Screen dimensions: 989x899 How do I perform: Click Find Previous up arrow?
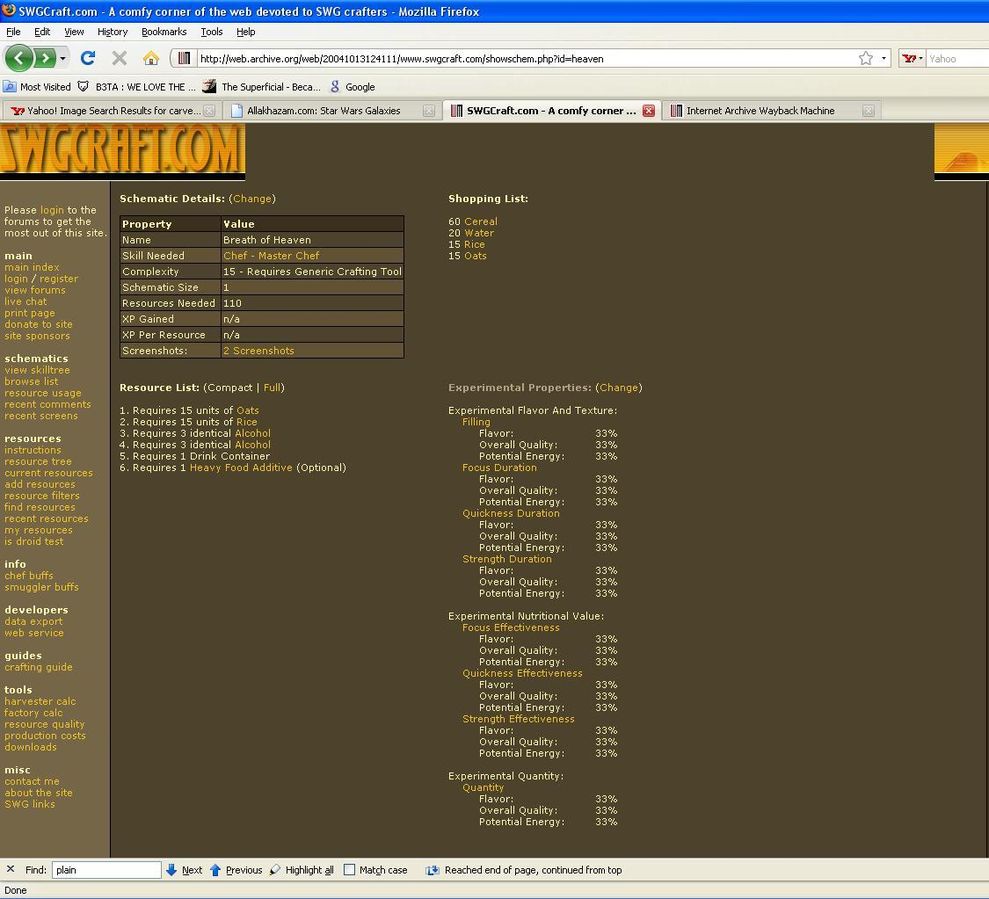(x=215, y=870)
